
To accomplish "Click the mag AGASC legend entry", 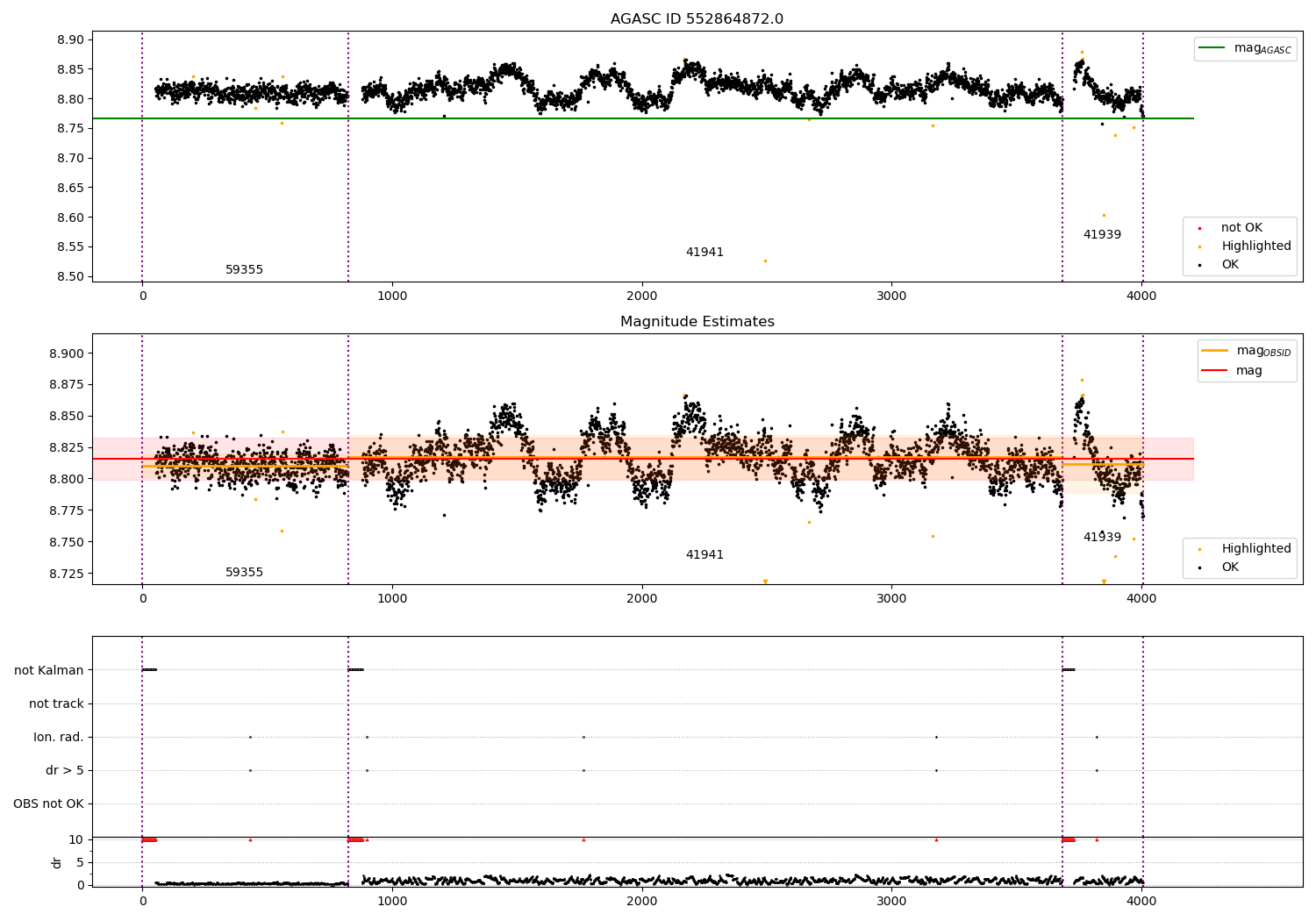I will click(1245, 48).
